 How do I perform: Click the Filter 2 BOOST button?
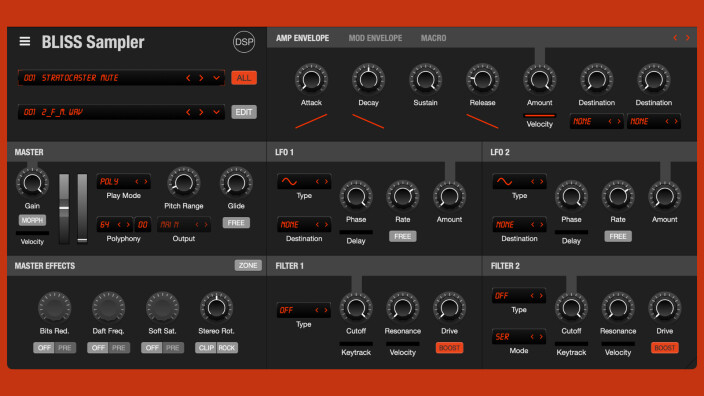(664, 348)
